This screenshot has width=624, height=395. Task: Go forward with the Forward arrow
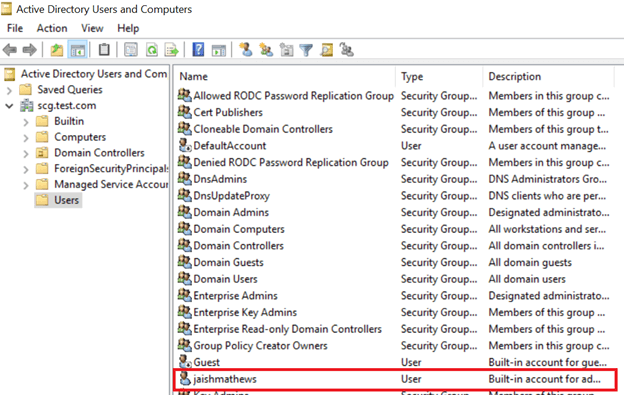(30, 50)
